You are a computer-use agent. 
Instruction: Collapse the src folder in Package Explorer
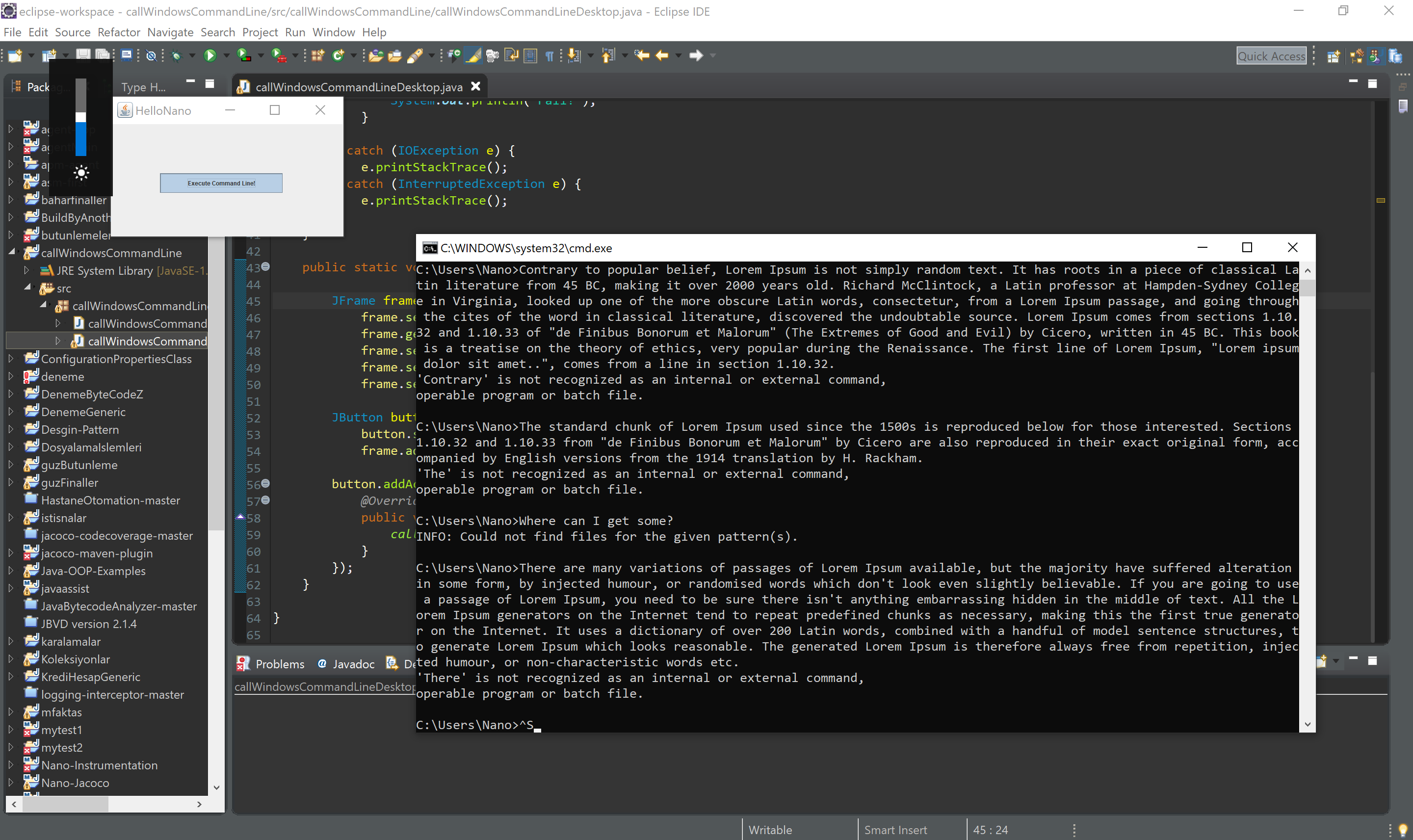26,288
